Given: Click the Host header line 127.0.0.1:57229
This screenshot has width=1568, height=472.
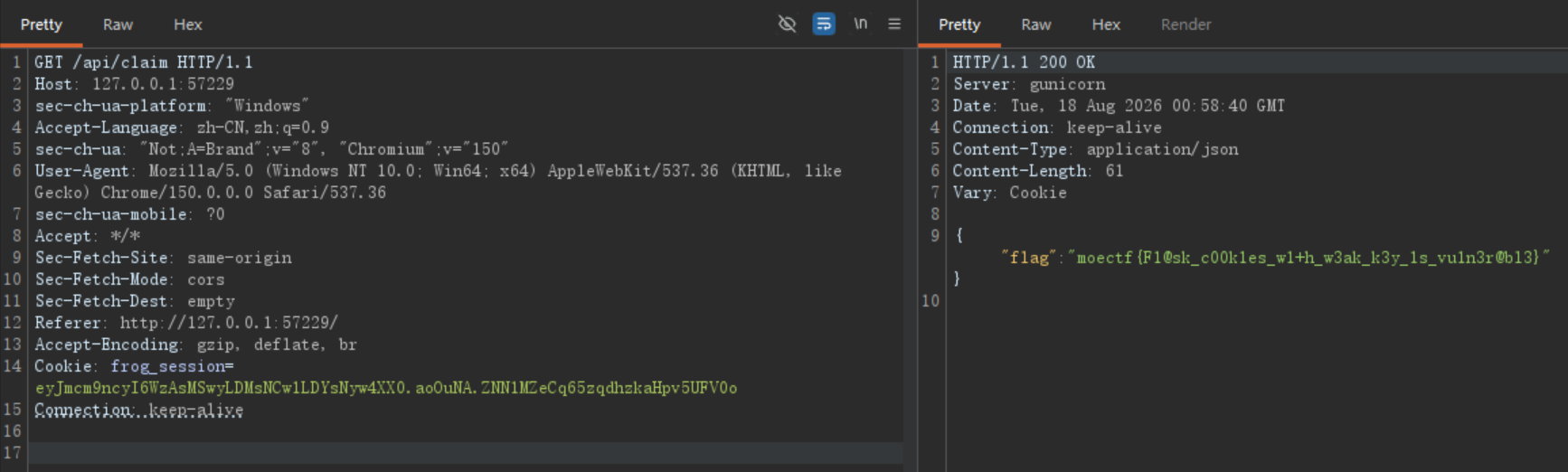Looking at the screenshot, I should 134,84.
